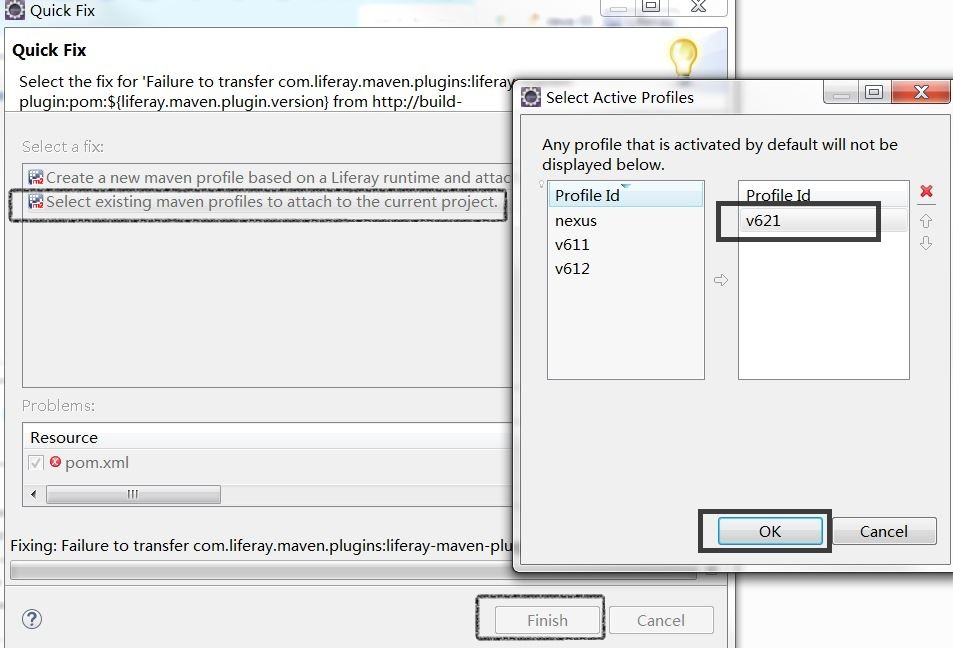Open the Quick Fix help icon
The image size is (953, 648).
(32, 619)
